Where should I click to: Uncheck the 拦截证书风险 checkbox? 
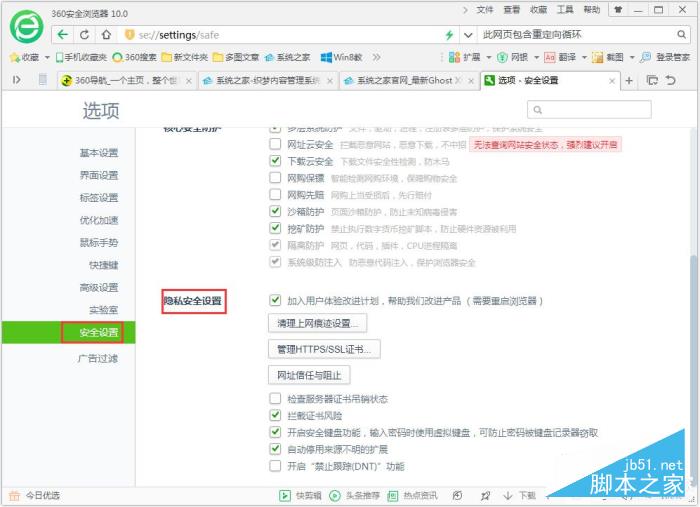[275, 415]
